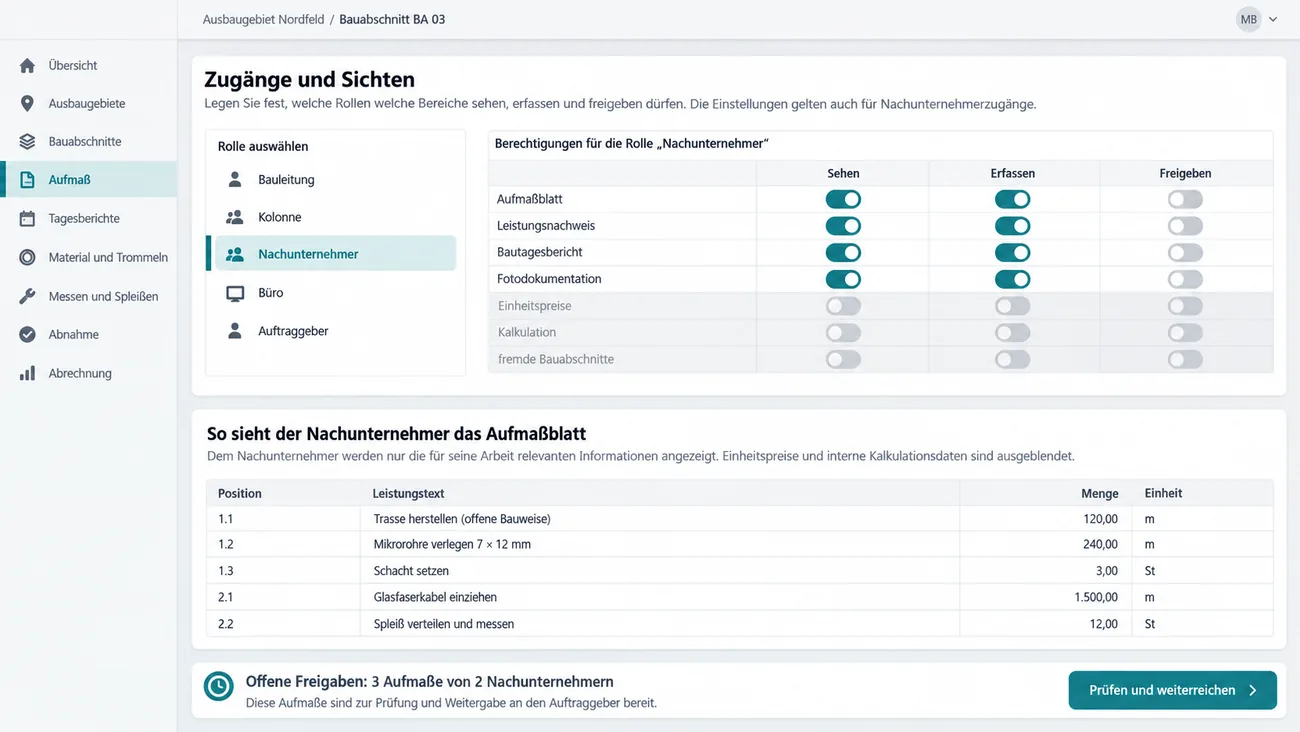
Task: Click the Übersicht home icon
Action: [x=27, y=66]
